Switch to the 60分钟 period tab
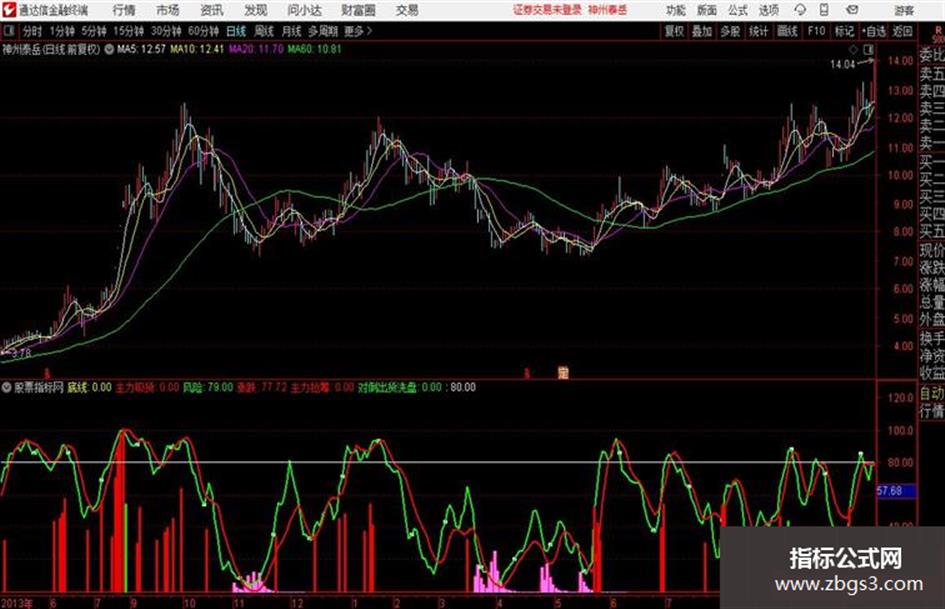The height and width of the screenshot is (609, 945). point(203,31)
